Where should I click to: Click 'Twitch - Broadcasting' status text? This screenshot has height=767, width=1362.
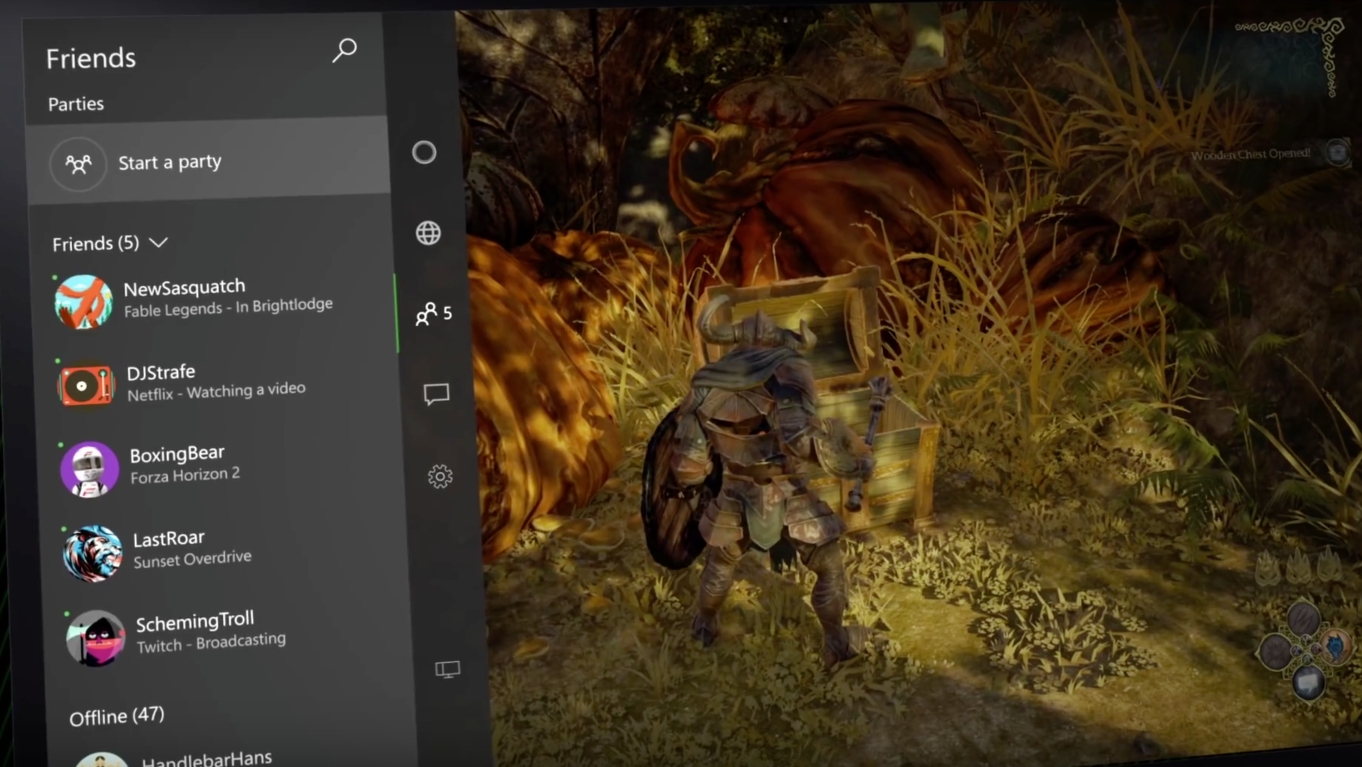211,643
